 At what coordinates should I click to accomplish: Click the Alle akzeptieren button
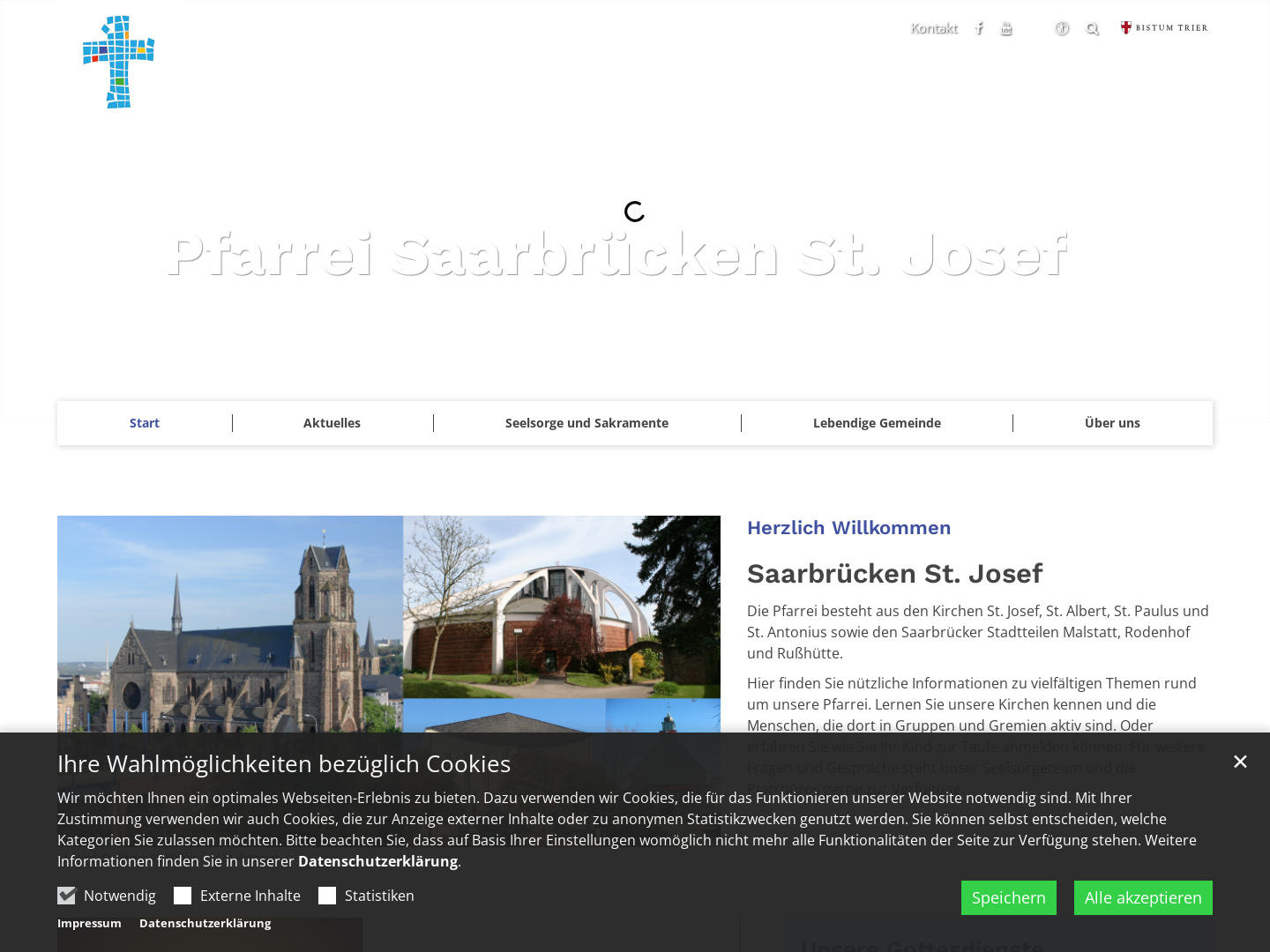(x=1143, y=897)
